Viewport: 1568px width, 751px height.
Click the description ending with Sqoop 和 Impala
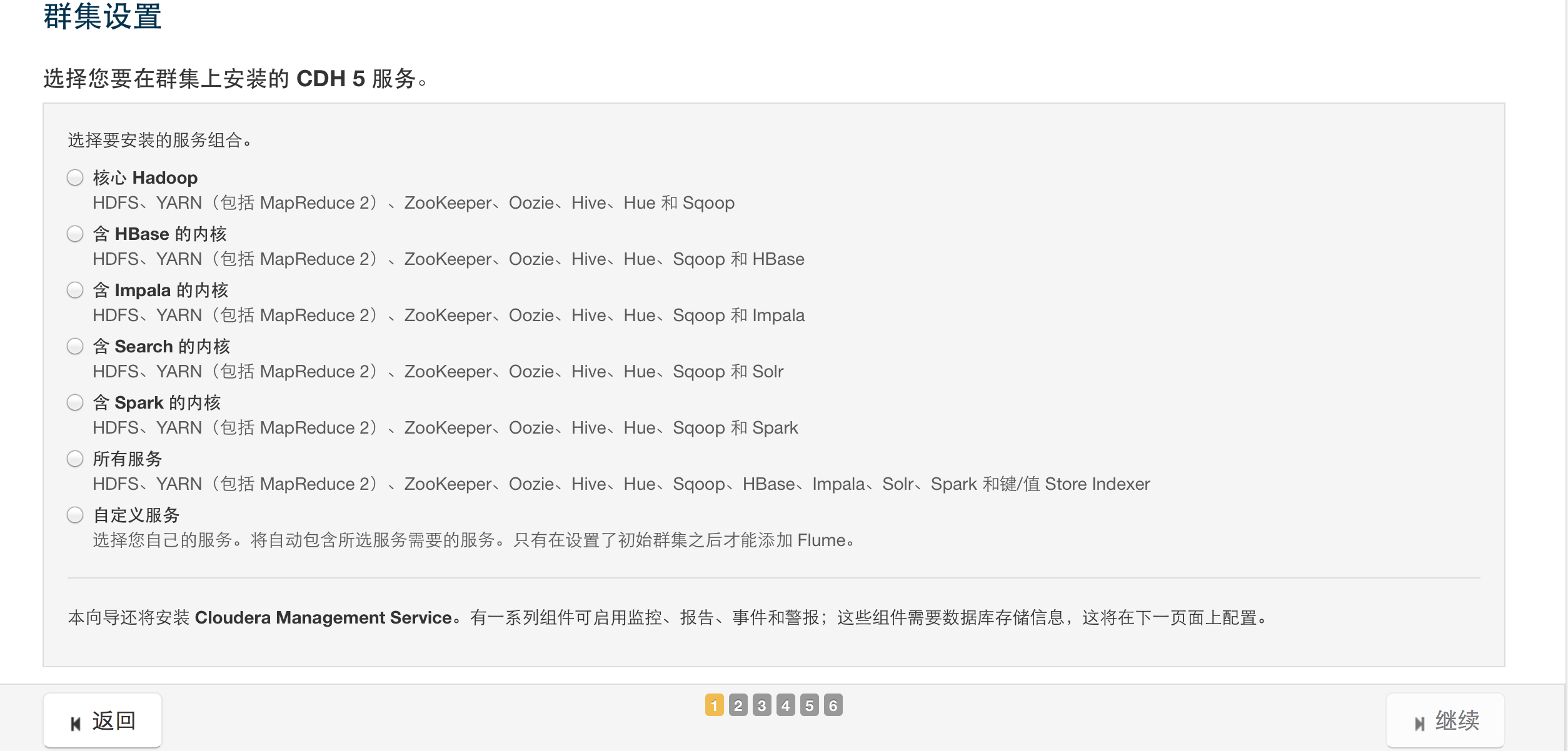tap(448, 316)
